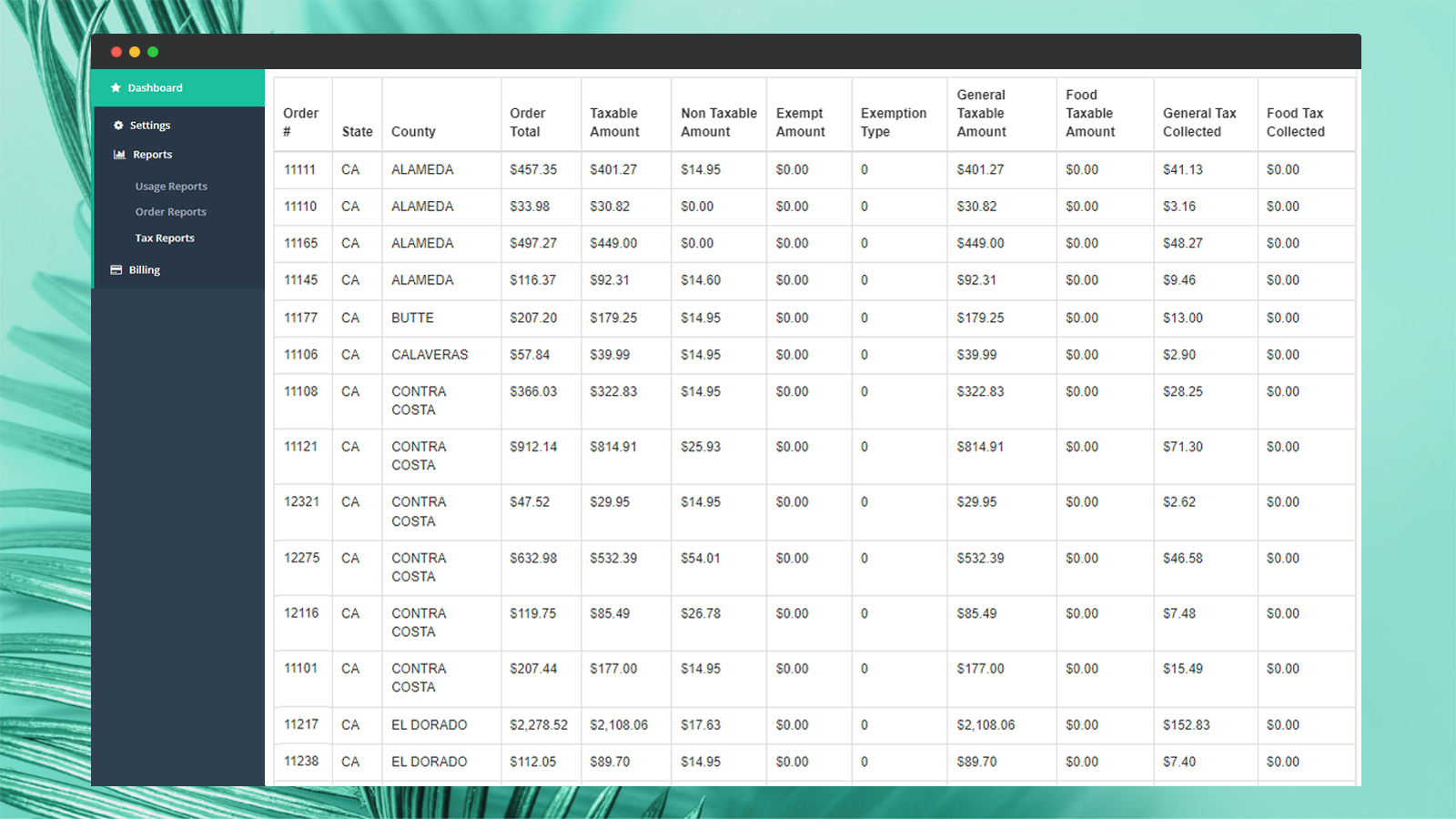Viewport: 1456px width, 819px height.
Task: Select order number 11108
Action: tap(300, 391)
